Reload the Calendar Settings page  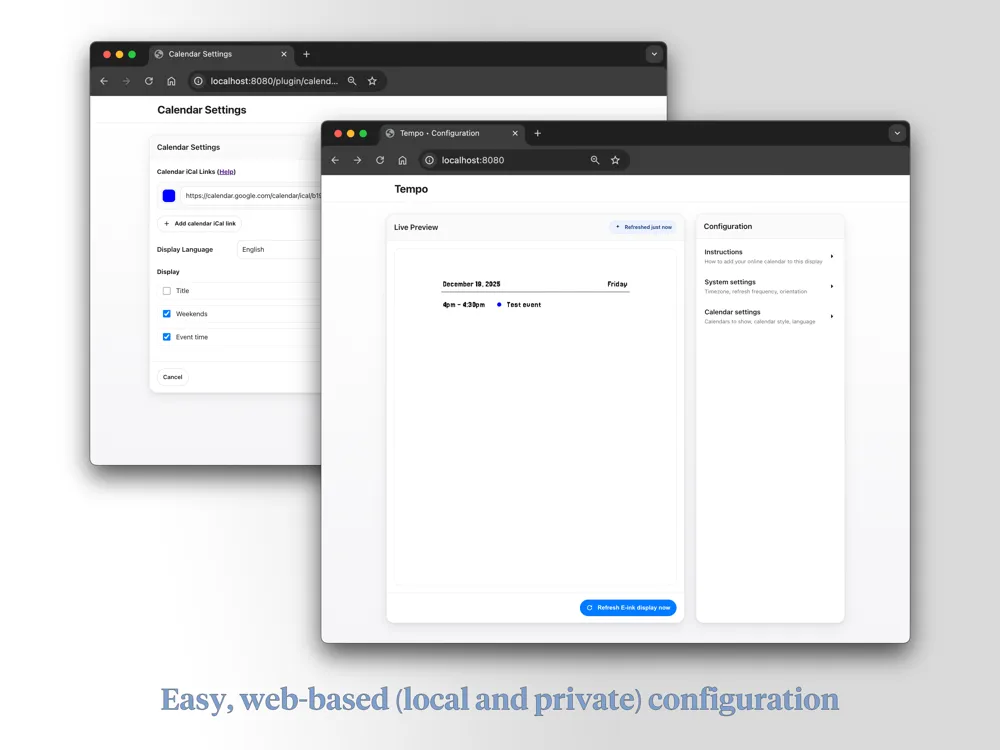(x=149, y=81)
